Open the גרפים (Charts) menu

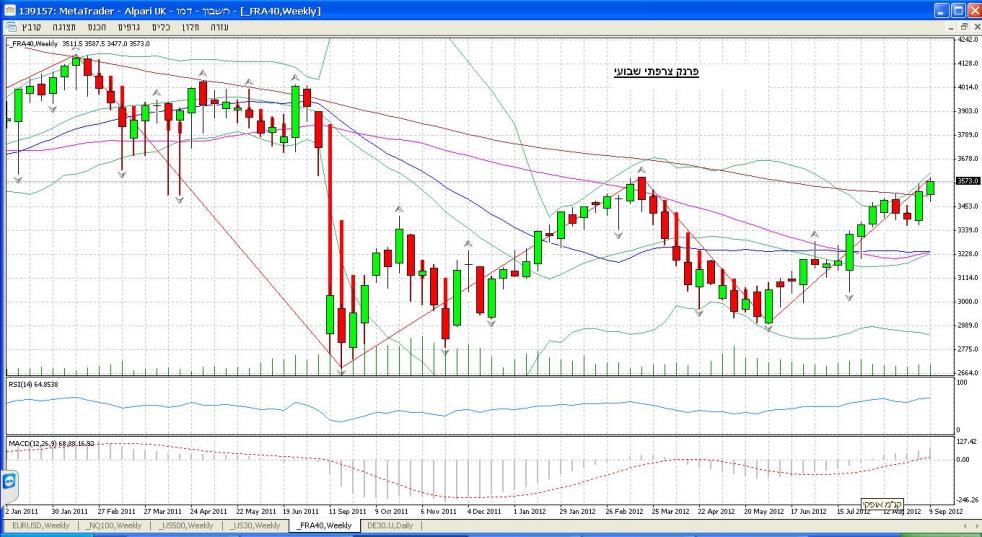point(128,27)
